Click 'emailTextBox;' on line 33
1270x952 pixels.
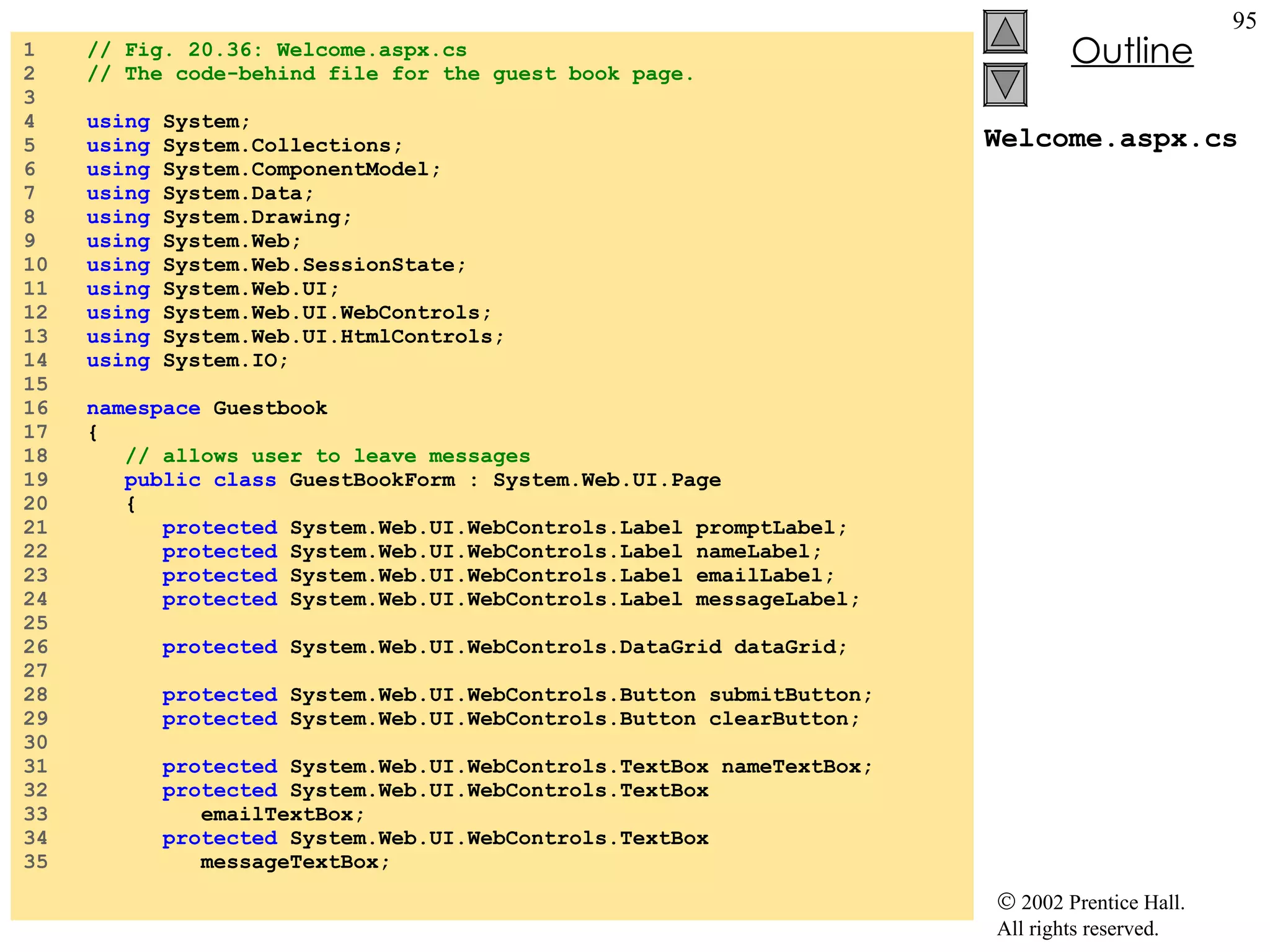[282, 814]
